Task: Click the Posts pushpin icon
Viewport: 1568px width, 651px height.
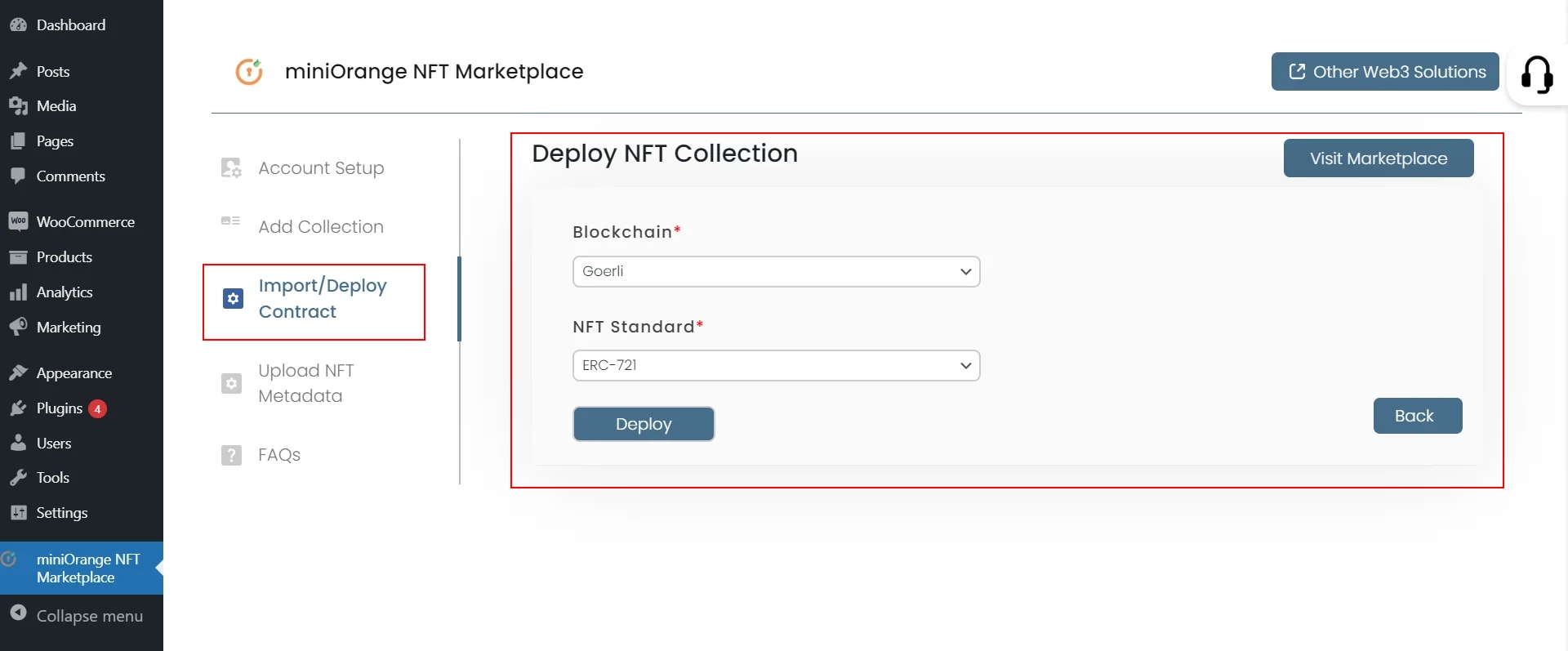Action: click(x=18, y=71)
